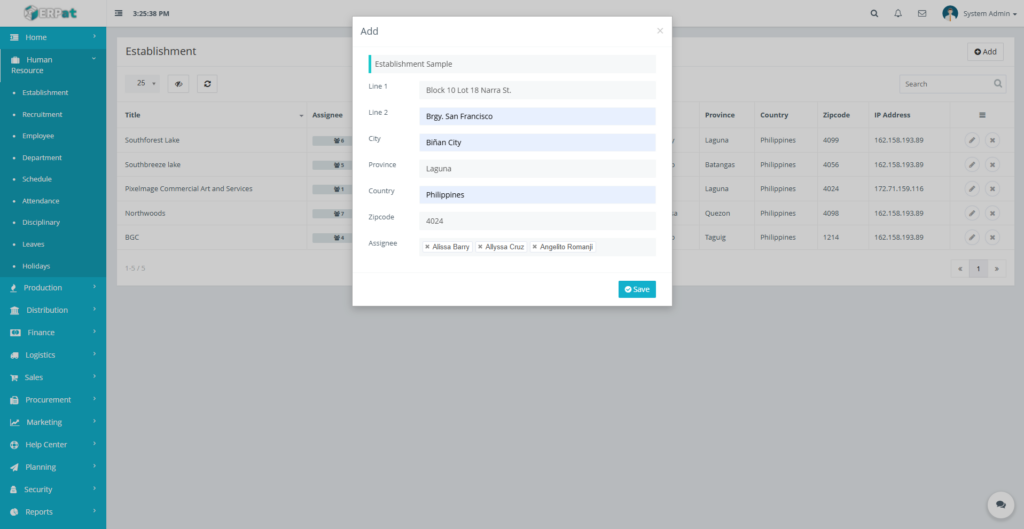
Task: Expand the Sales menu
Action: [x=53, y=377]
